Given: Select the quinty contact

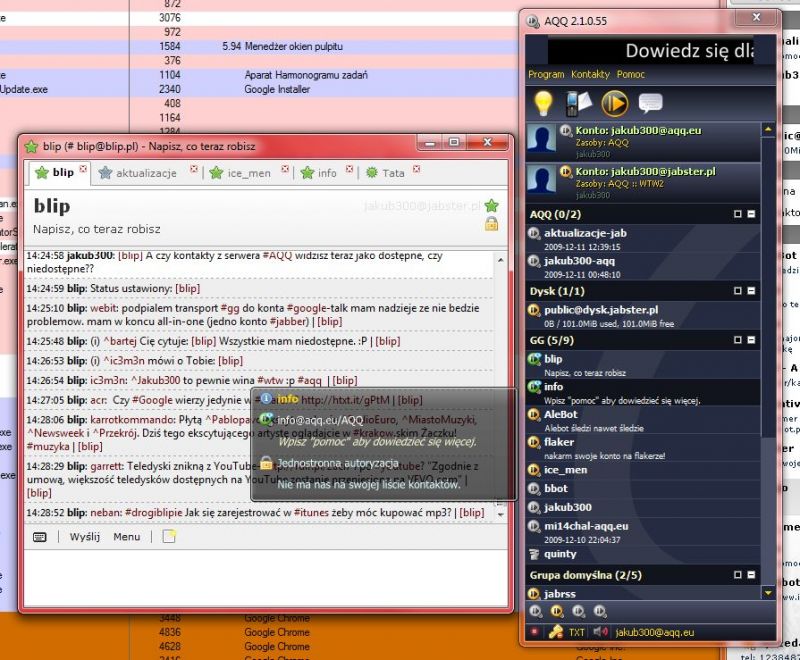Looking at the screenshot, I should coord(643,554).
